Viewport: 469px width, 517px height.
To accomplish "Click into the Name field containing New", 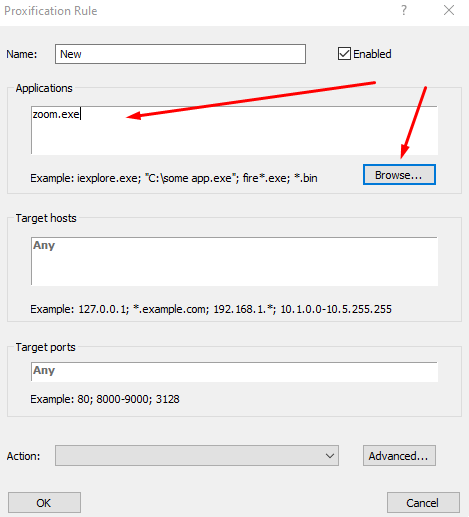I will (x=180, y=54).
